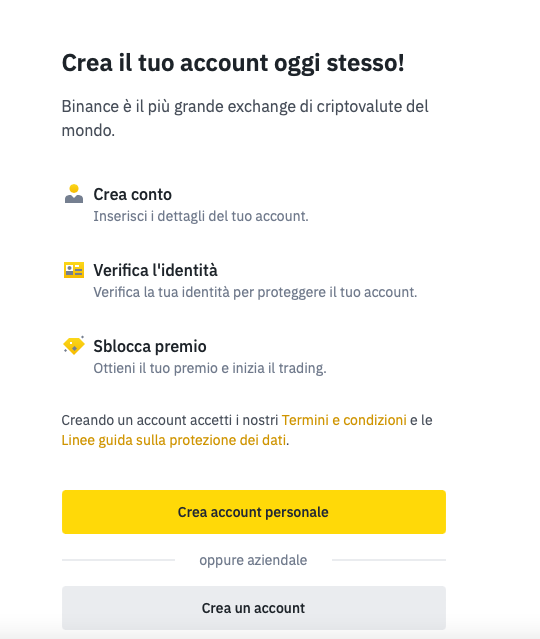Select the Crea conto step title

click(132, 194)
